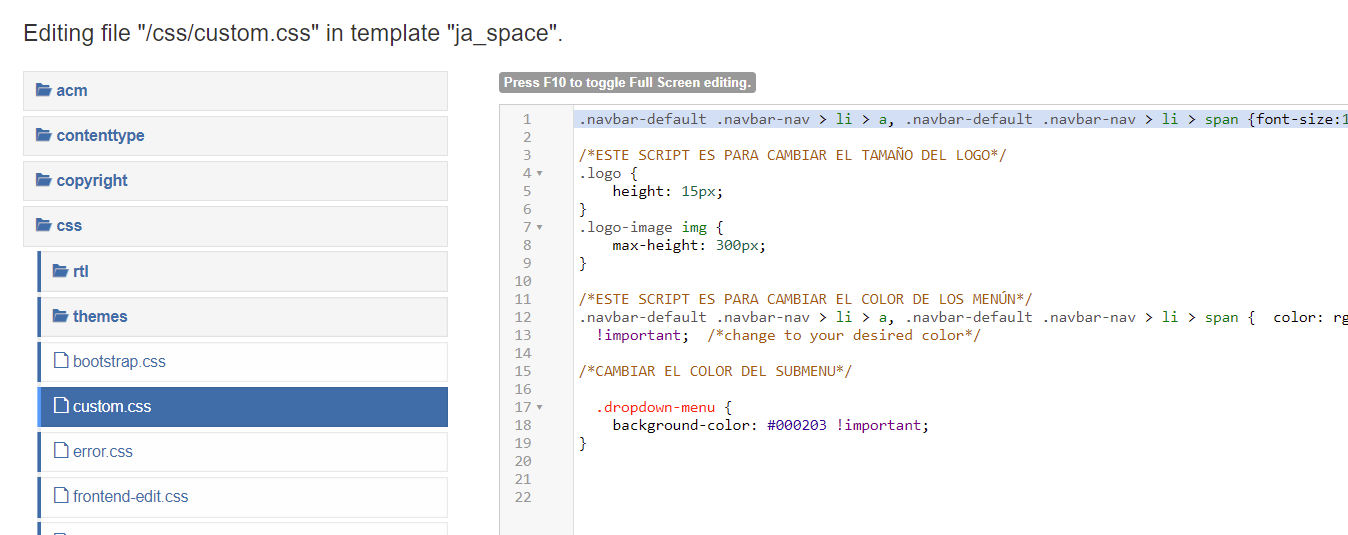Click line number 1 in the gutter

tap(527, 119)
